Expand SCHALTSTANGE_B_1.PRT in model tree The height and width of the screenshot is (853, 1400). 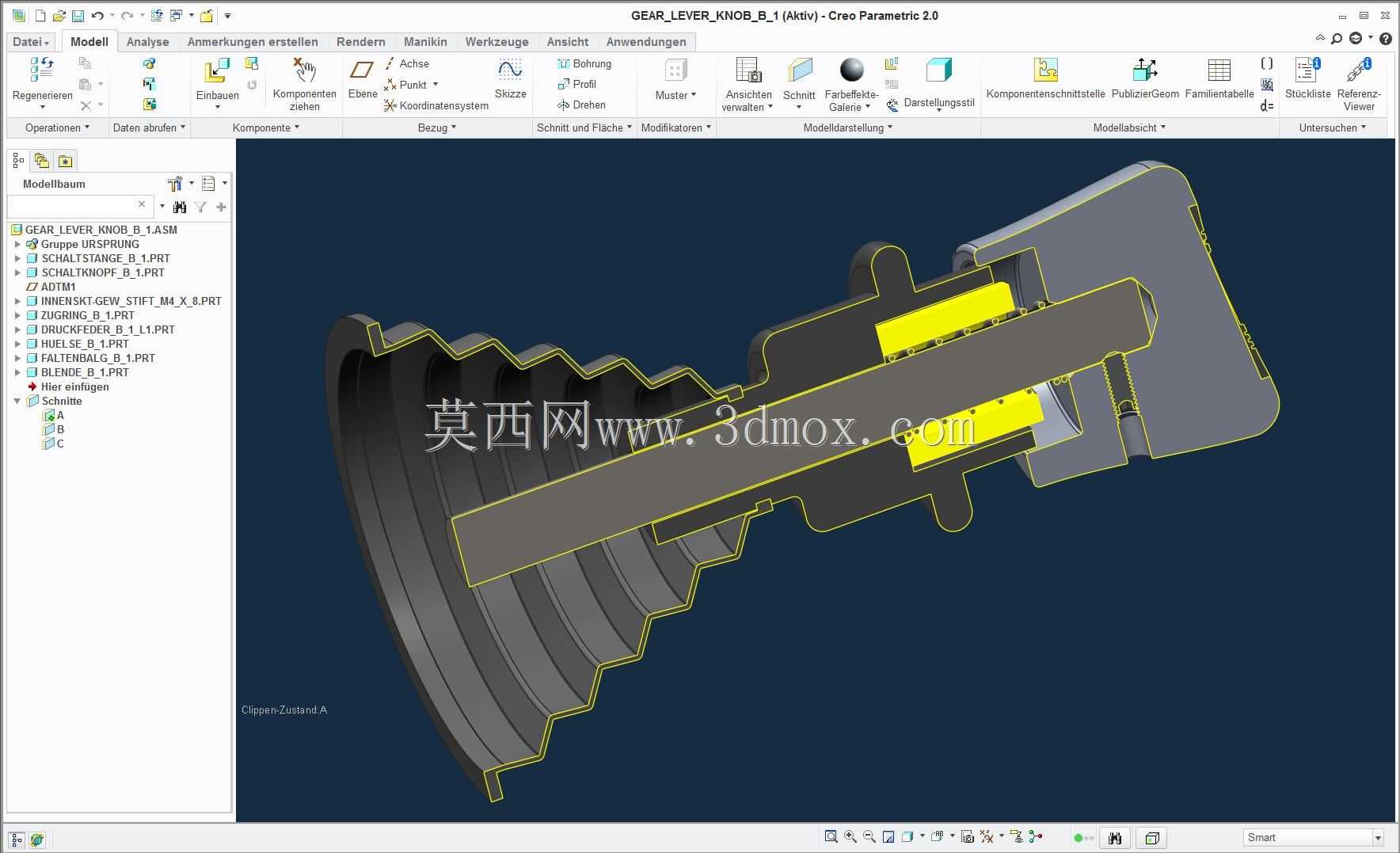(17, 258)
